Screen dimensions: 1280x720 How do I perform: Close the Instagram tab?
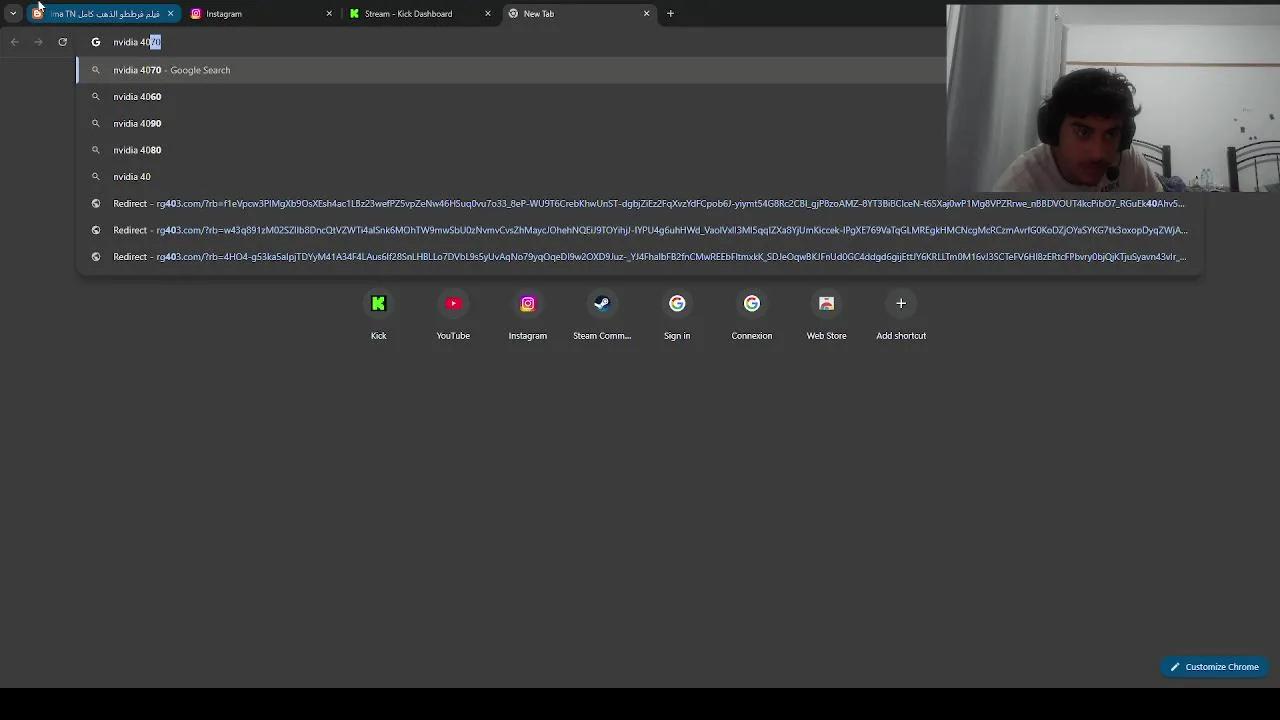pos(329,14)
